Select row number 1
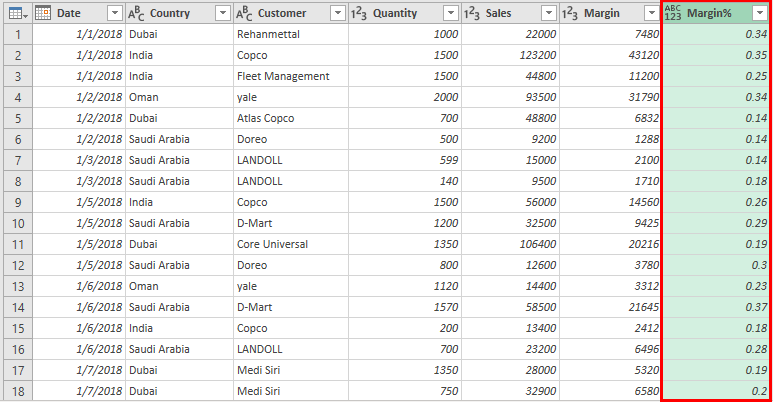This screenshot has height=402, width=773. coord(18,35)
